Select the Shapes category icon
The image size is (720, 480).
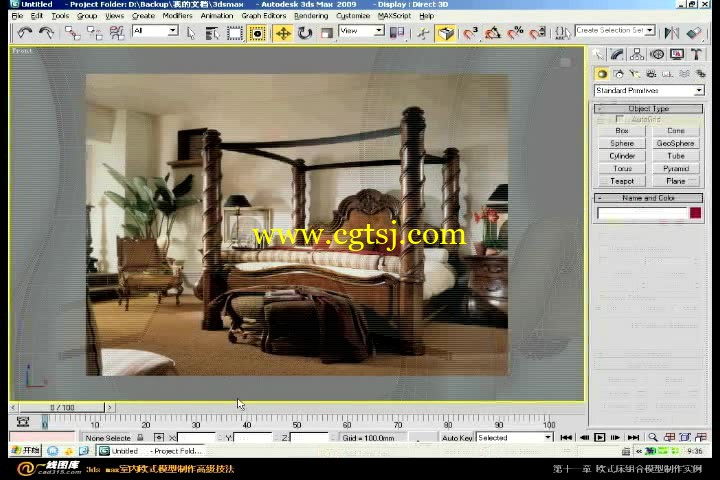[619, 73]
